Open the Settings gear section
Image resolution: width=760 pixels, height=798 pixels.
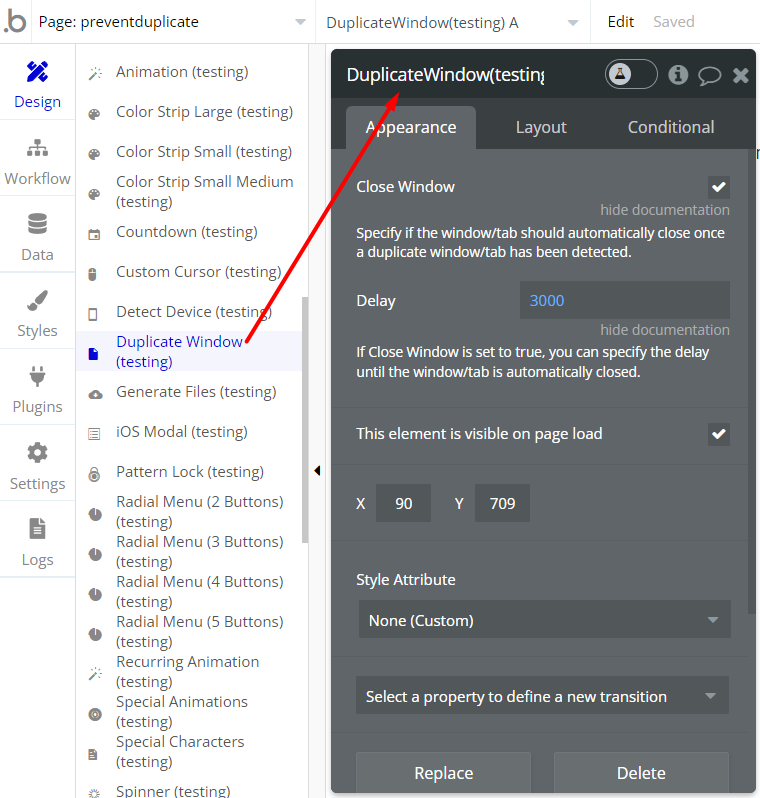point(37,466)
